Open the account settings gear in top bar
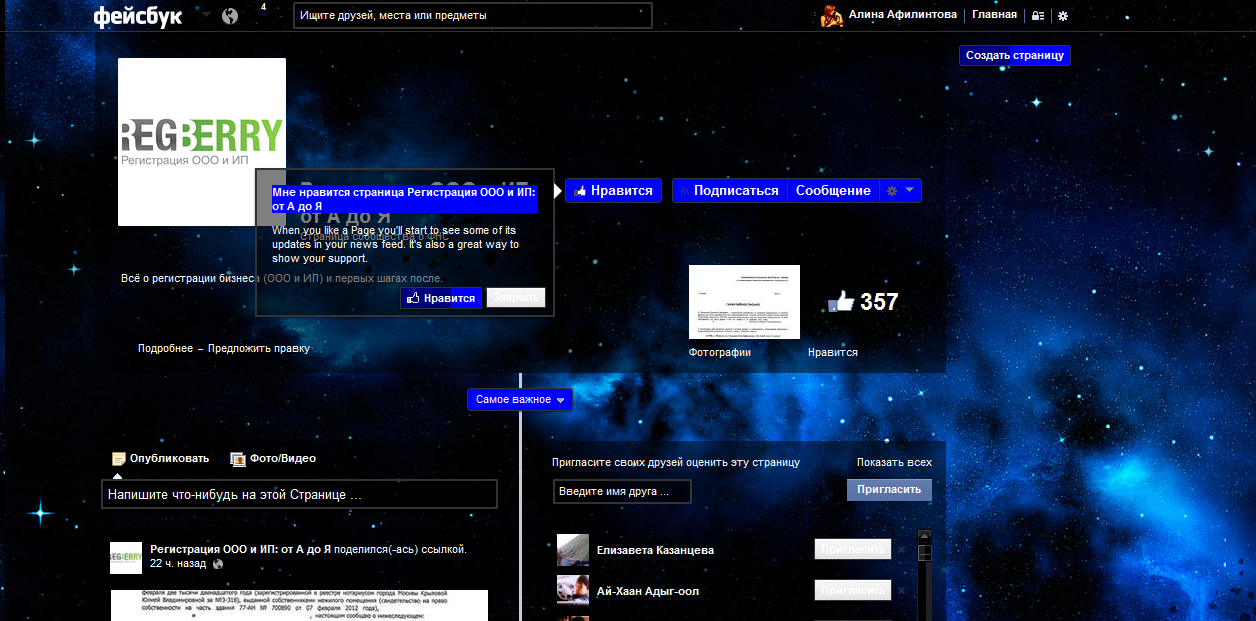The width and height of the screenshot is (1256, 621). coord(1063,16)
